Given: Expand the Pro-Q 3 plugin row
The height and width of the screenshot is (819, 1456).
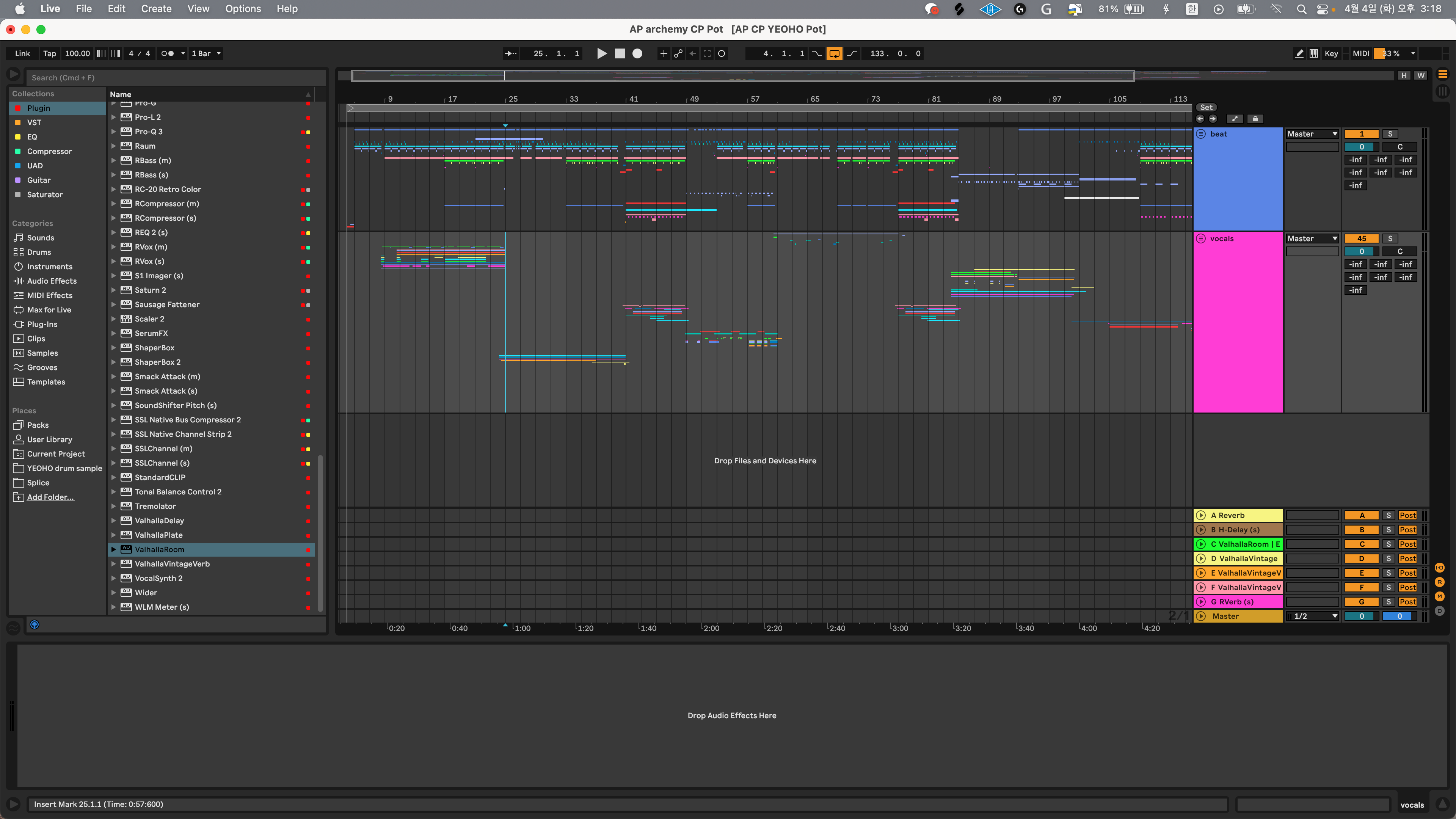Looking at the screenshot, I should point(114,132).
